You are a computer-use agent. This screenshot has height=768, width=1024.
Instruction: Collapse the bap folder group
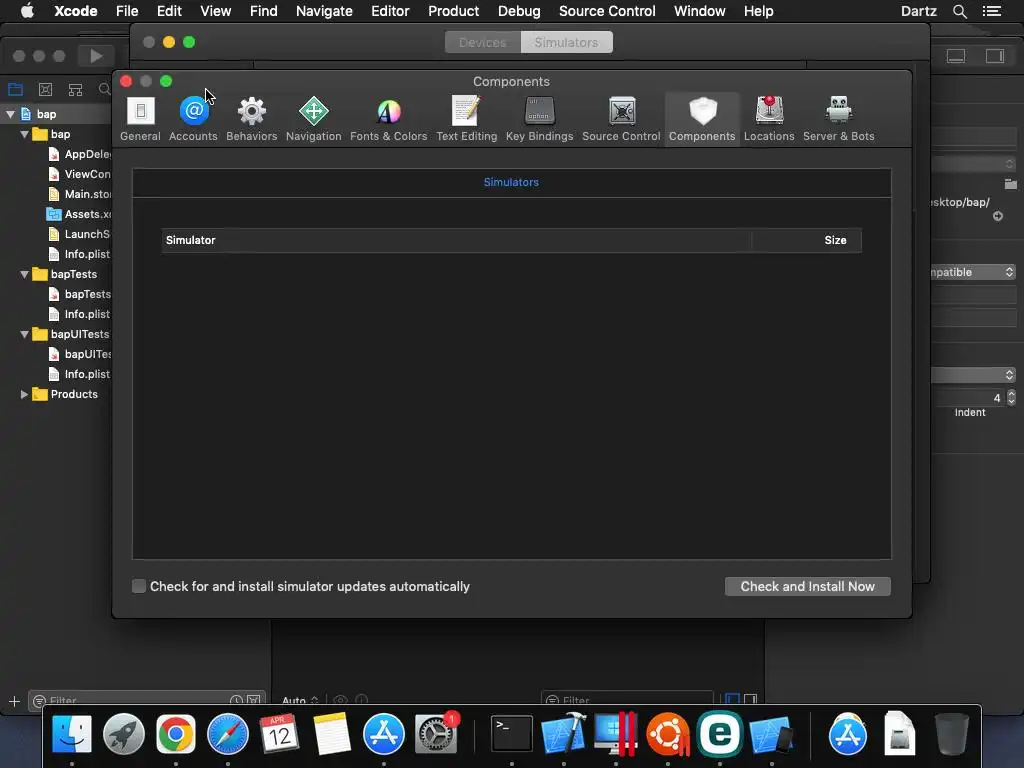[24, 135]
